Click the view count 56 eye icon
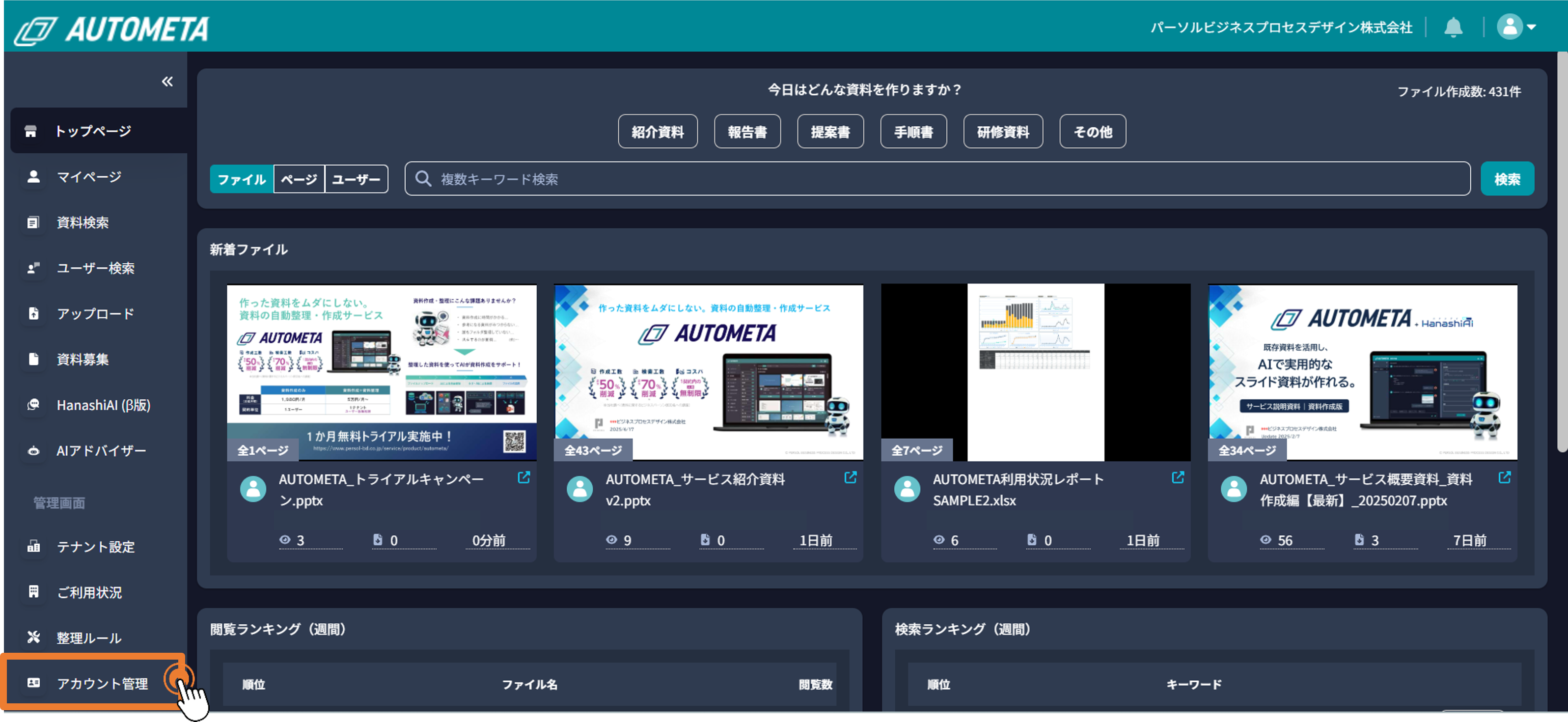The width and height of the screenshot is (1568, 722). click(1265, 540)
